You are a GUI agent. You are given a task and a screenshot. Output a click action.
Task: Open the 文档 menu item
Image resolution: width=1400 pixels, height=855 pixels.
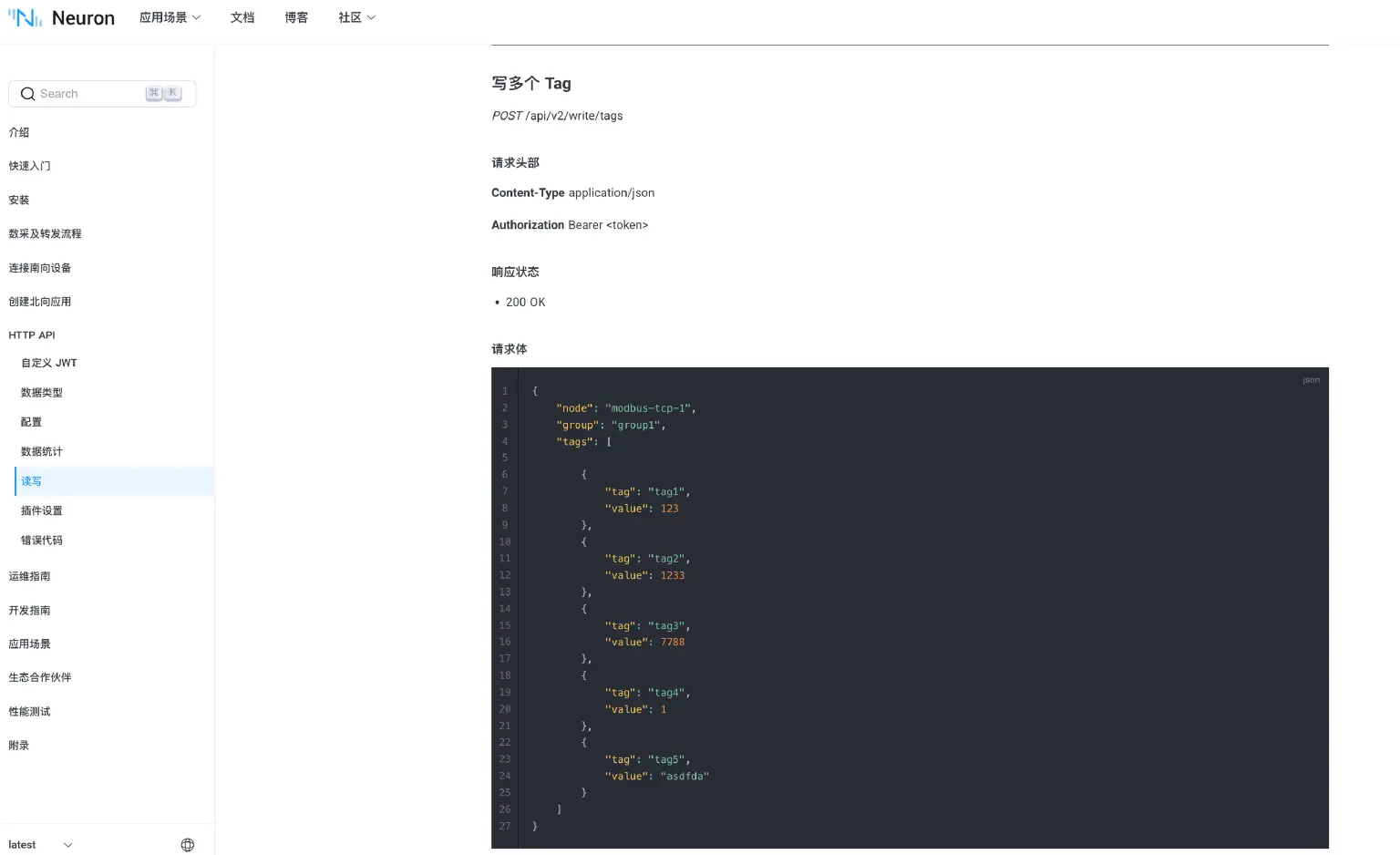point(242,17)
